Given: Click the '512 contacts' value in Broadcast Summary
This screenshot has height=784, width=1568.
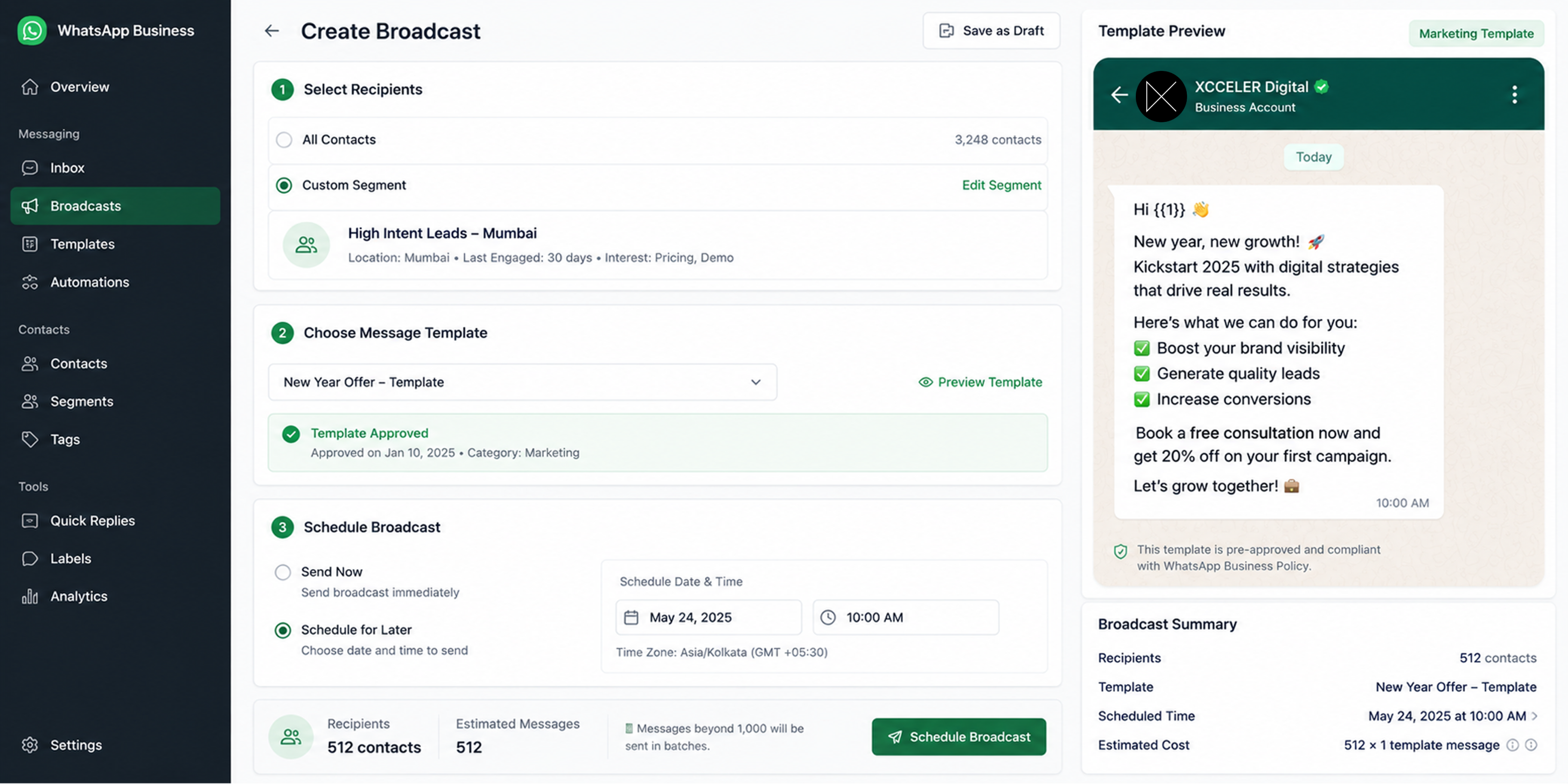Looking at the screenshot, I should click(x=1498, y=658).
